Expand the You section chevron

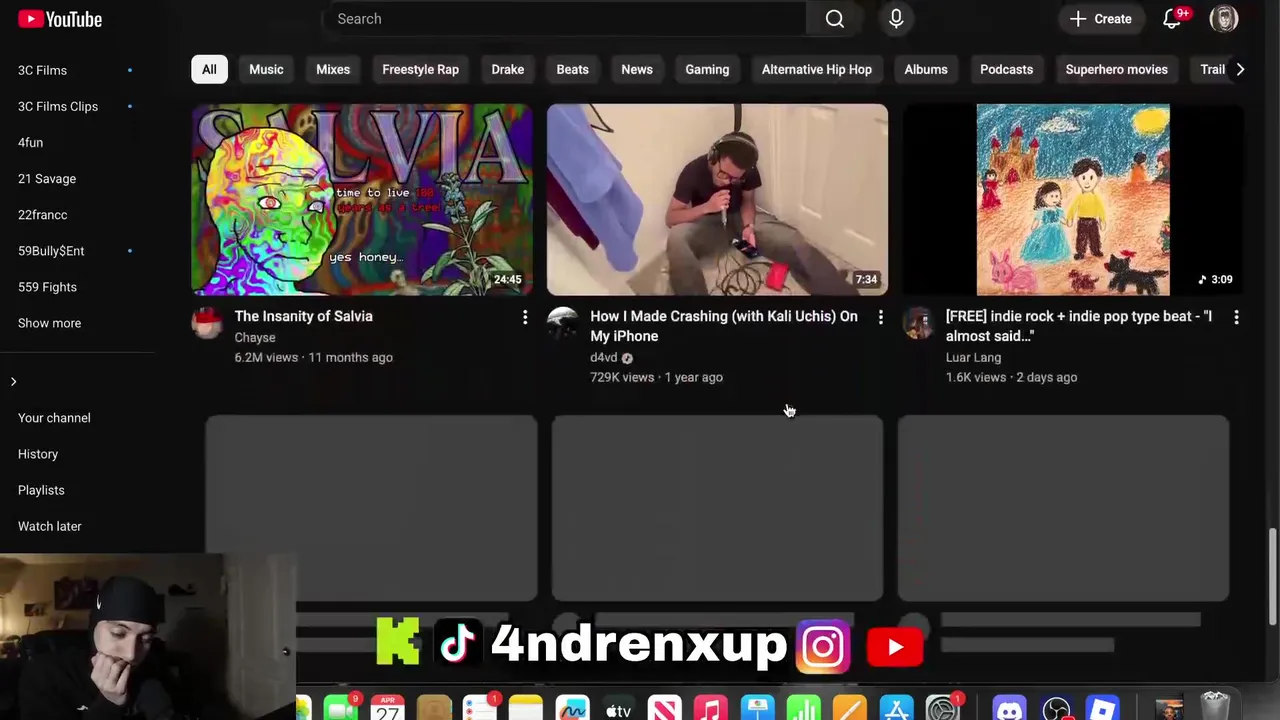[13, 382]
